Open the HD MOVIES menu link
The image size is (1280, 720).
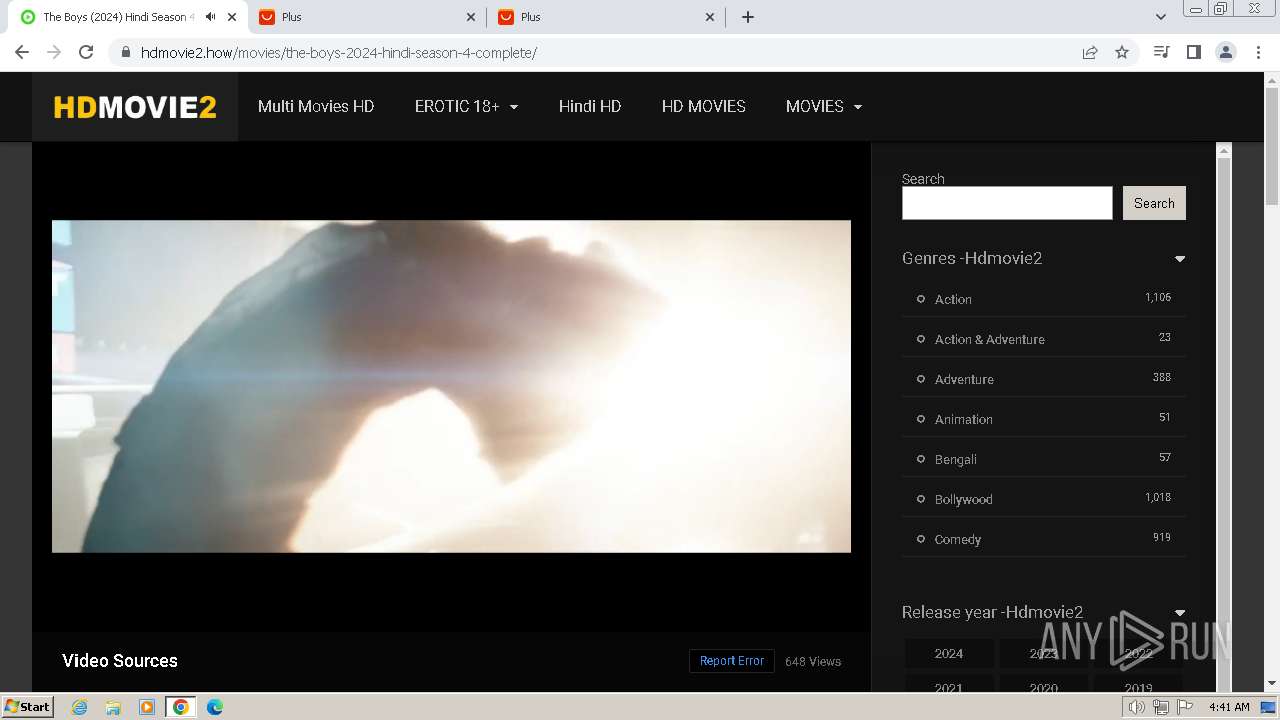[x=704, y=106]
